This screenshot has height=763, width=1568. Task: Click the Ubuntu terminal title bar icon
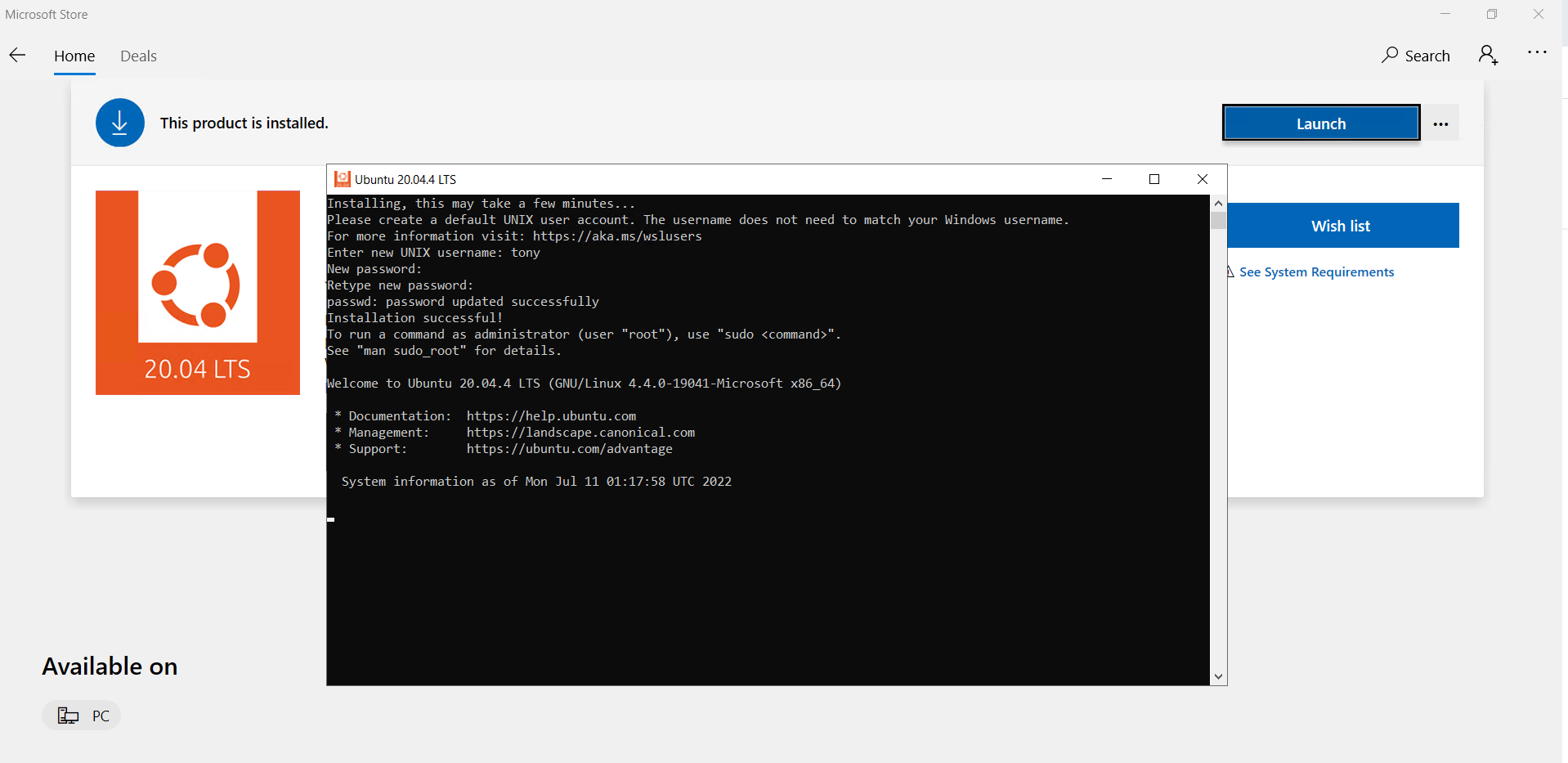pyautogui.click(x=342, y=179)
